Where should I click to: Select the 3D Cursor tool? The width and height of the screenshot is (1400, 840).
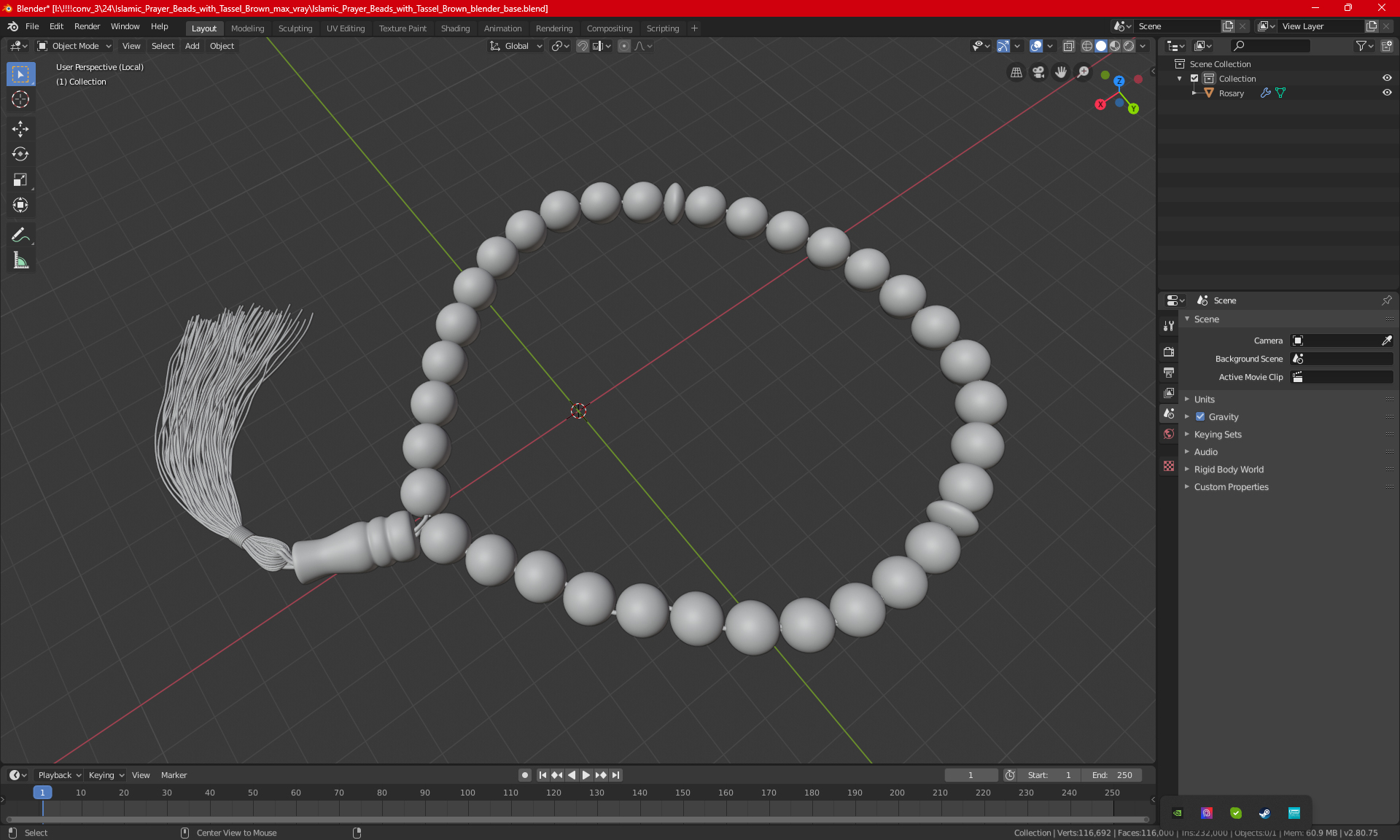click(x=20, y=99)
